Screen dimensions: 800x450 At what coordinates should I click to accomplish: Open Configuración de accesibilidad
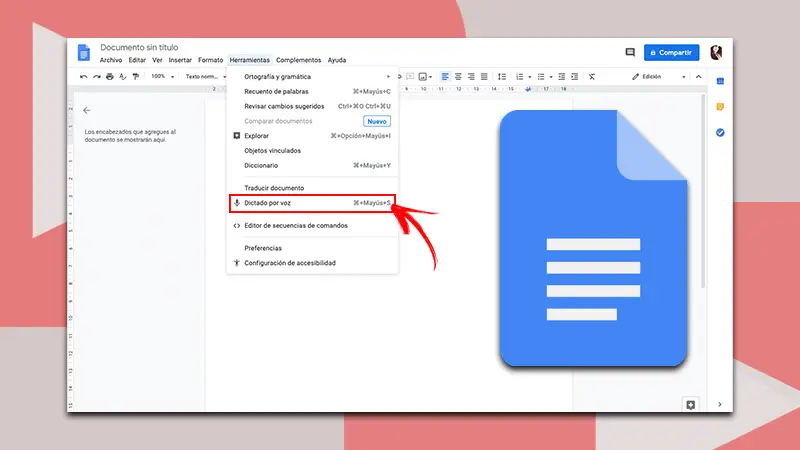click(x=312, y=263)
